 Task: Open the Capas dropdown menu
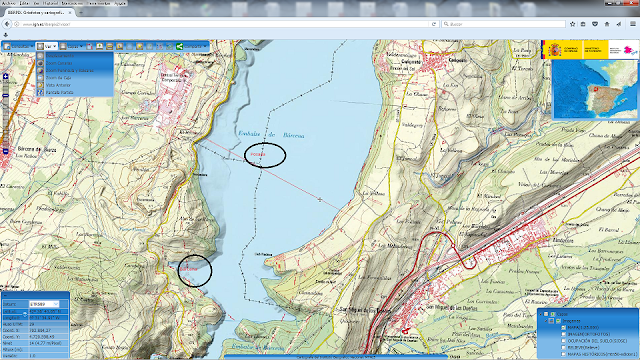[x=72, y=47]
